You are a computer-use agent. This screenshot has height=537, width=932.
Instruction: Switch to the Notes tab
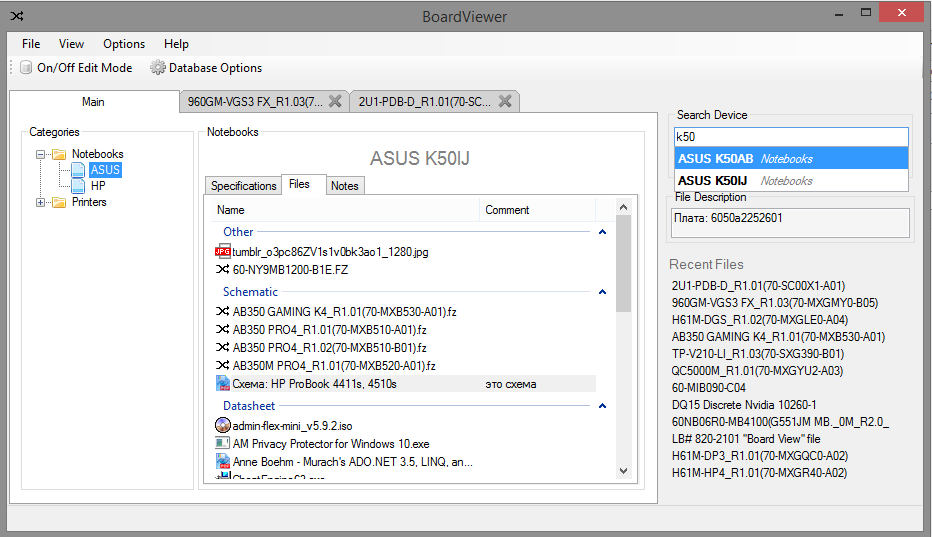pyautogui.click(x=344, y=186)
